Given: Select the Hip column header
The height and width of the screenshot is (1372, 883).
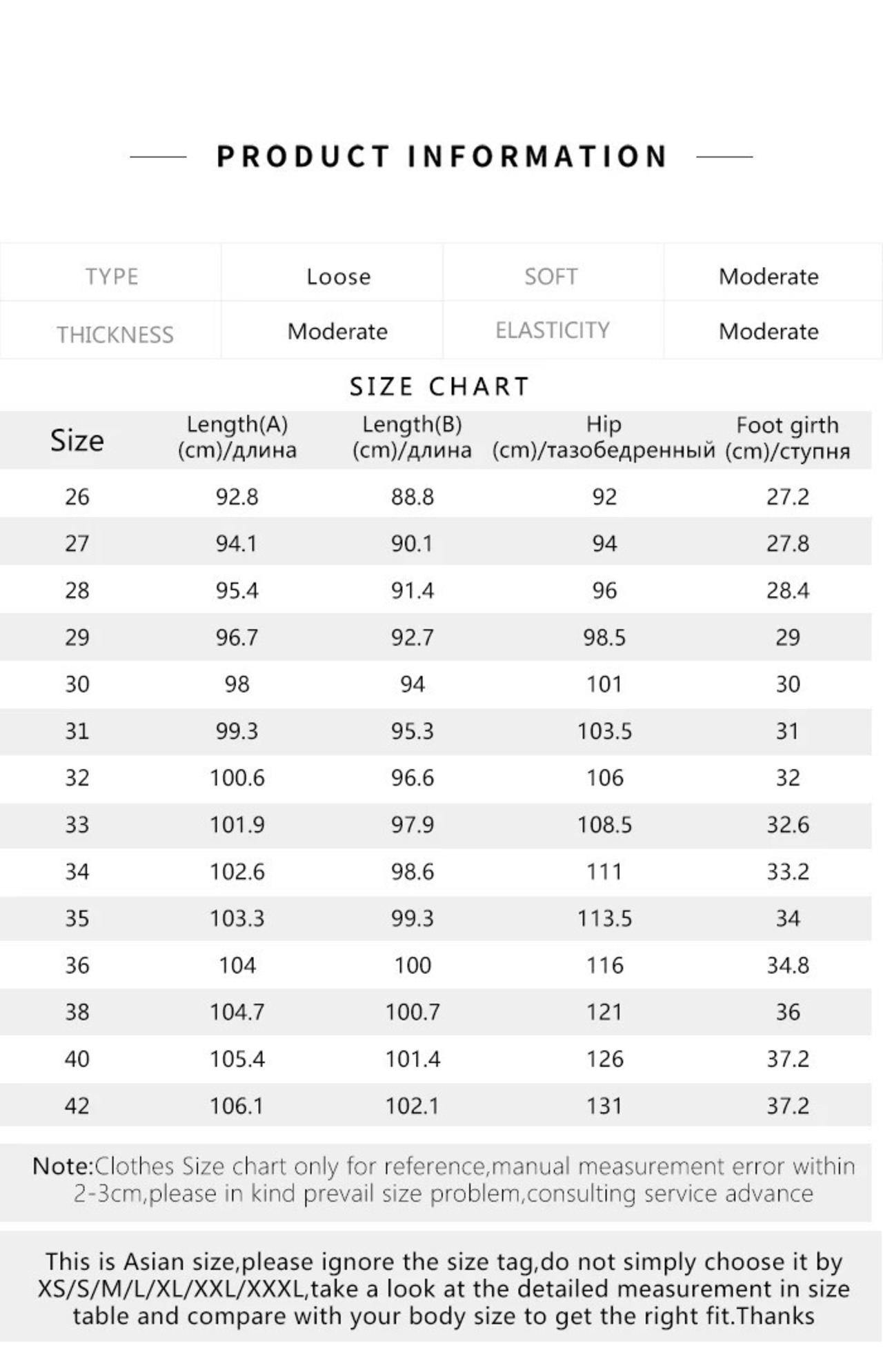Looking at the screenshot, I should (604, 437).
